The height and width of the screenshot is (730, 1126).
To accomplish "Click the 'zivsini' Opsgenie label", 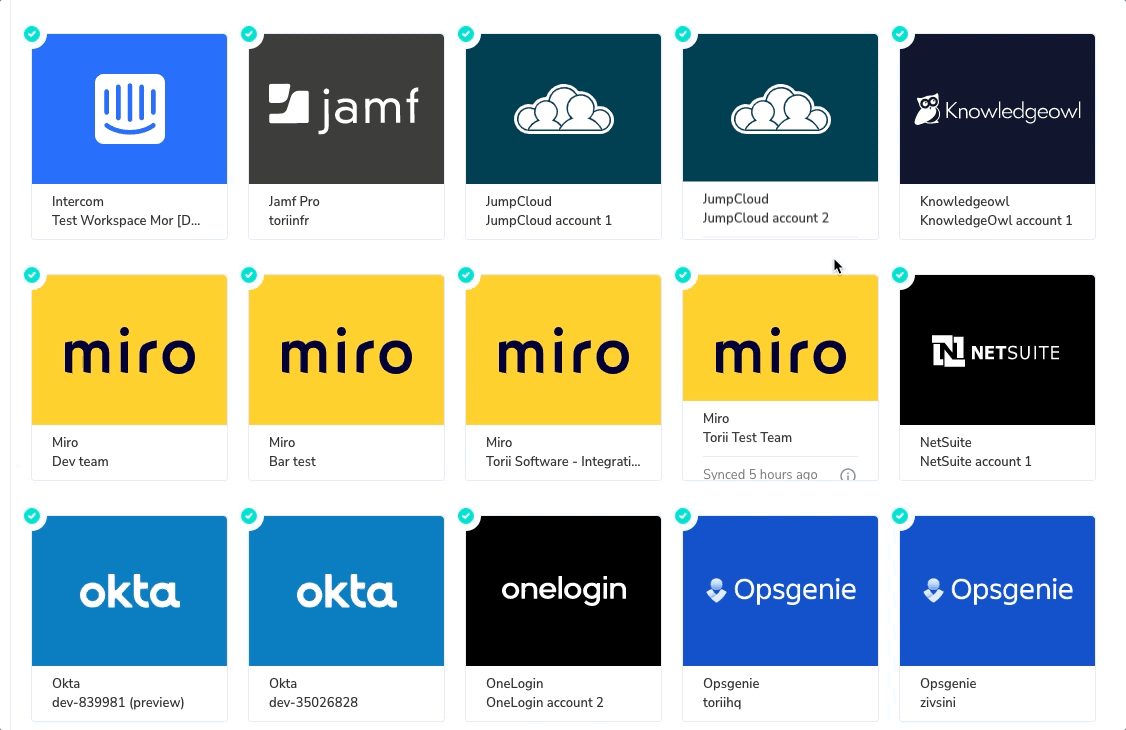I will [x=937, y=703].
